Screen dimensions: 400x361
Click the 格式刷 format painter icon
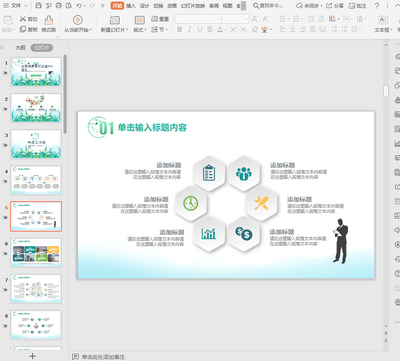tap(49, 20)
